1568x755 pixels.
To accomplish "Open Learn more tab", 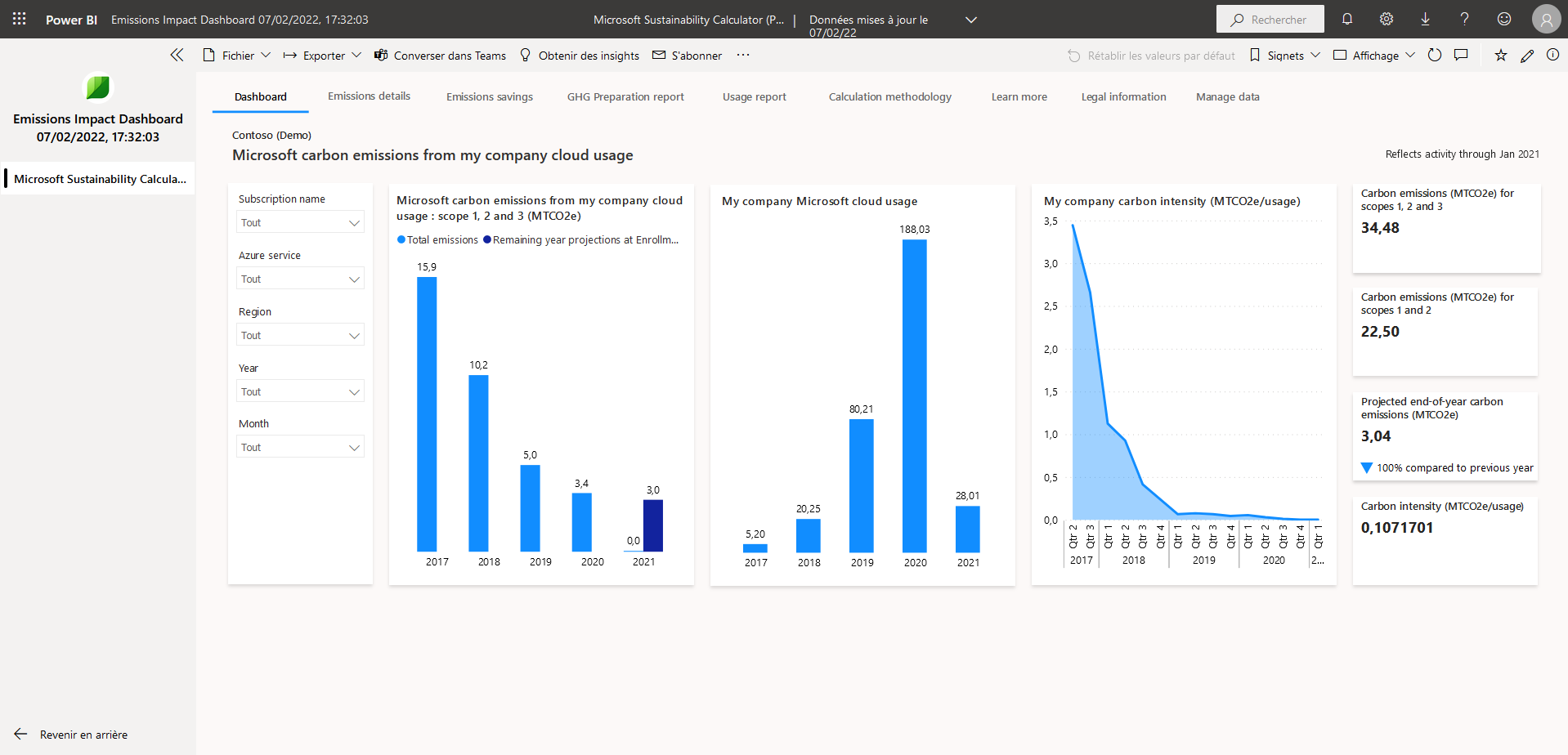I will tap(1019, 96).
